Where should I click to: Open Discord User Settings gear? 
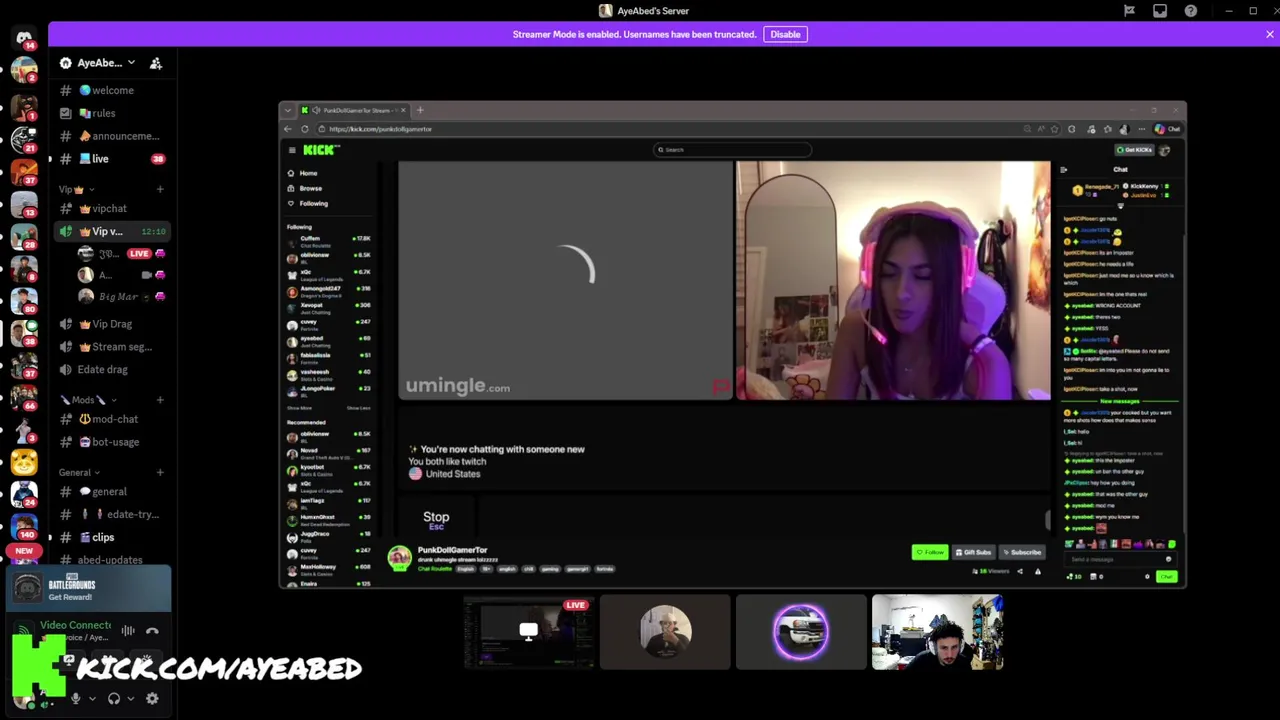[x=152, y=699]
